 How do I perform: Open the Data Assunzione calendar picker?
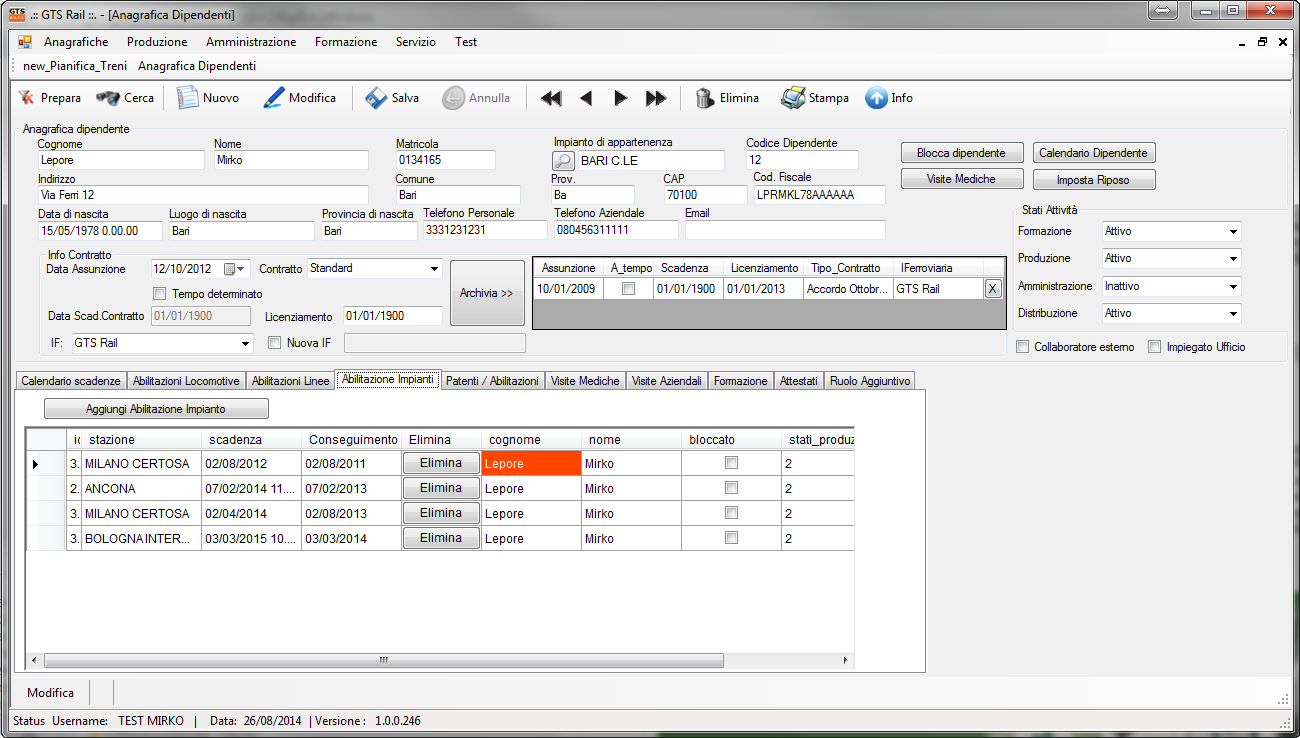tap(235, 269)
